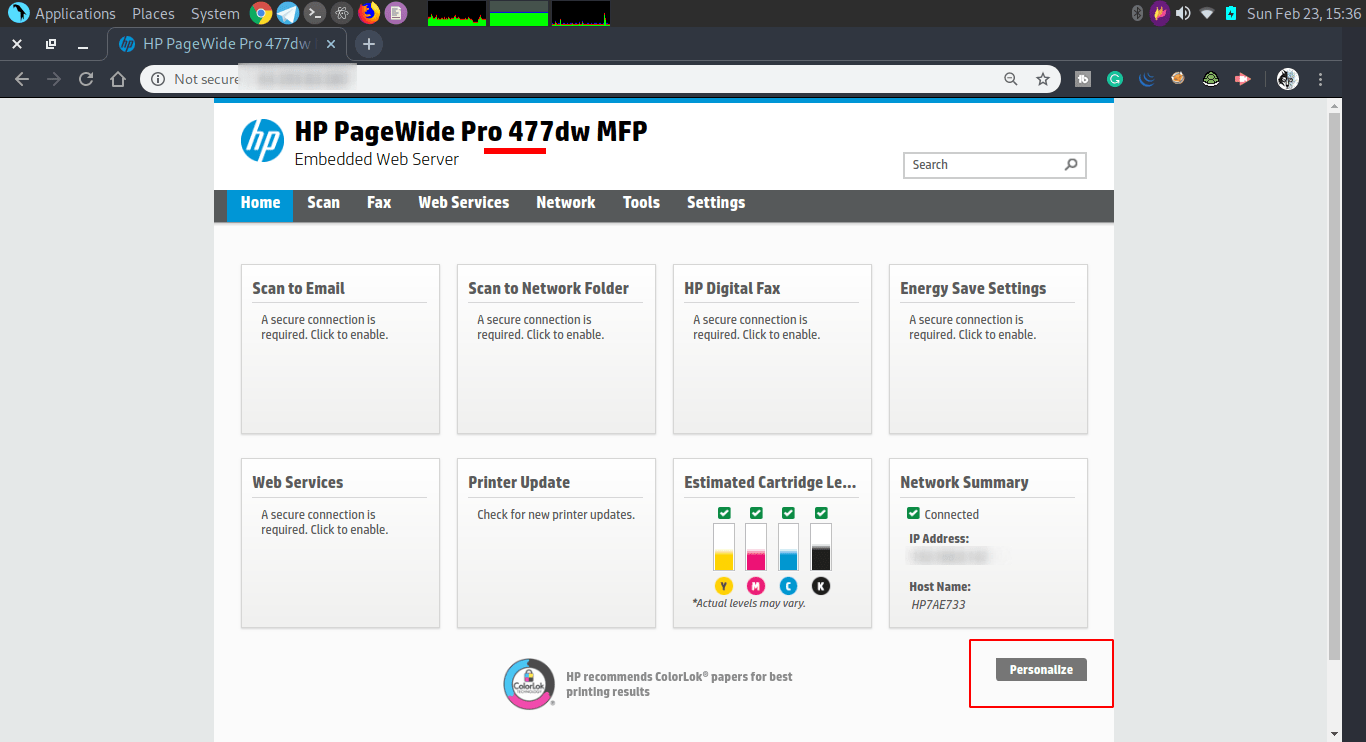Reload the page
The width and height of the screenshot is (1366, 742).
coord(86,79)
